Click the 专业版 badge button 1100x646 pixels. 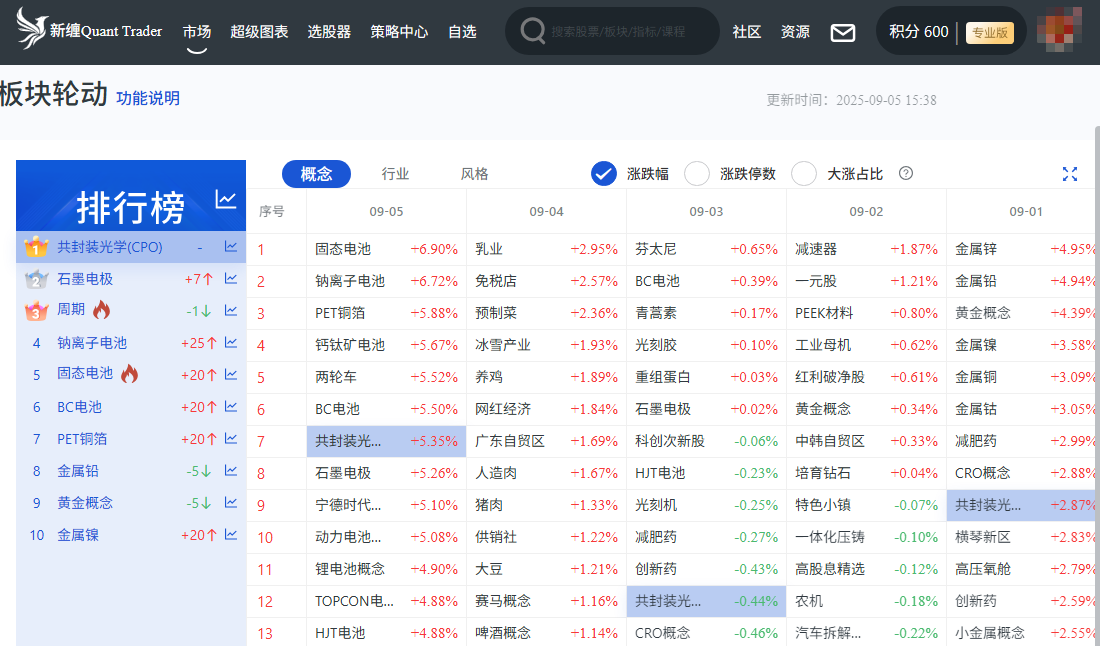(x=989, y=32)
